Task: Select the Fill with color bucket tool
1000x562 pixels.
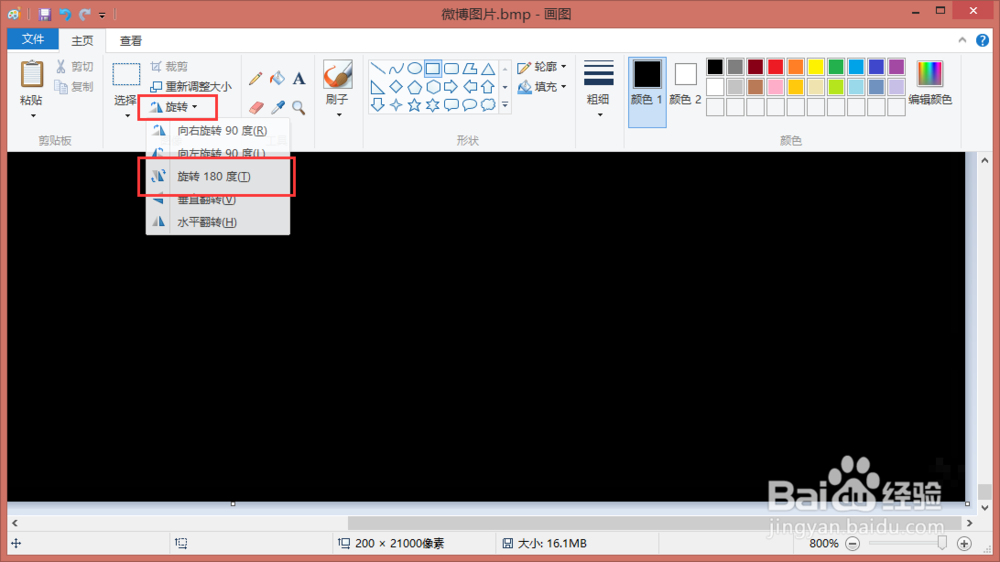Action: (x=277, y=78)
